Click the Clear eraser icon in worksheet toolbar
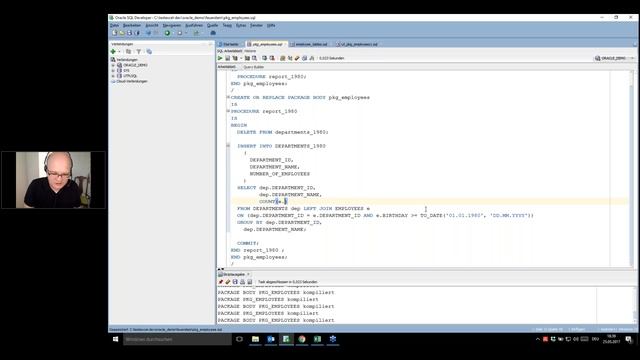The width and height of the screenshot is (640, 360). click(297, 58)
